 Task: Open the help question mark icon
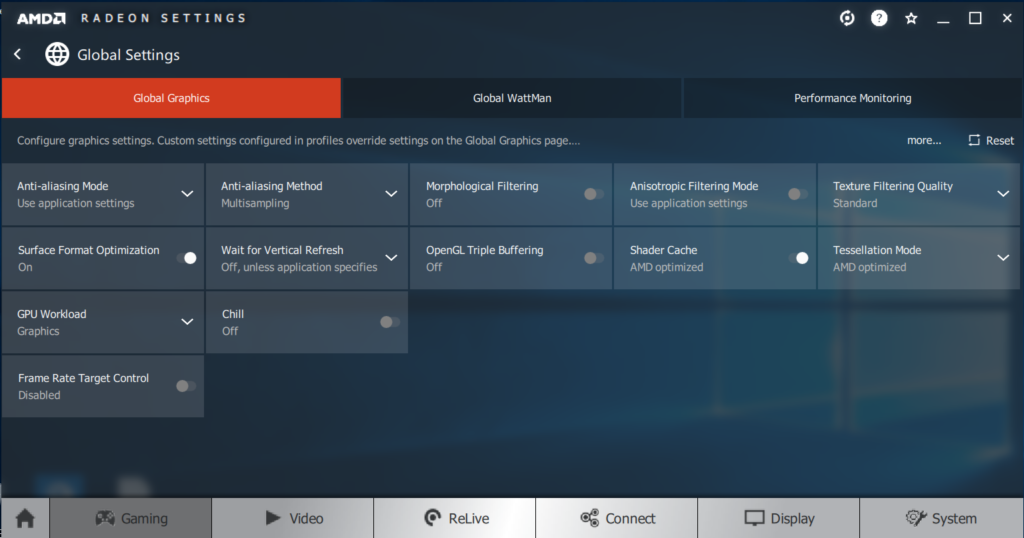coord(879,18)
